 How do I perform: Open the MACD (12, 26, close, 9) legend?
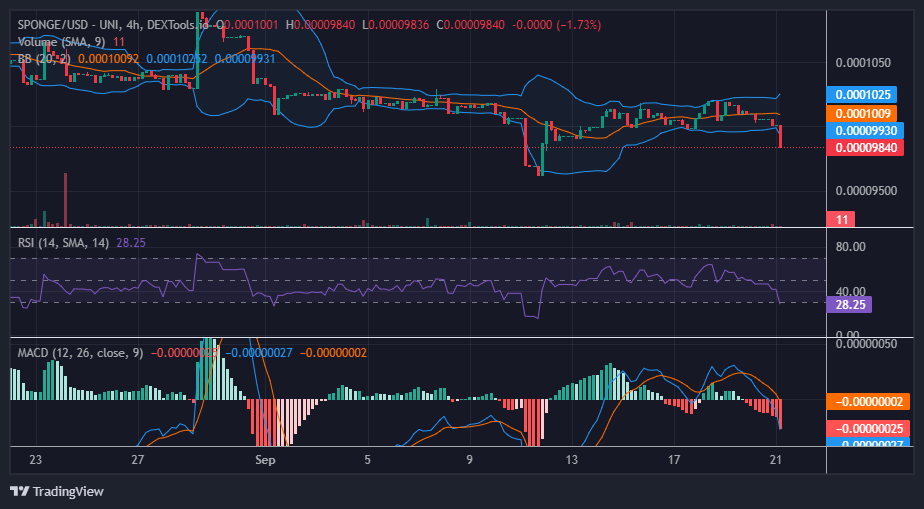(80, 353)
